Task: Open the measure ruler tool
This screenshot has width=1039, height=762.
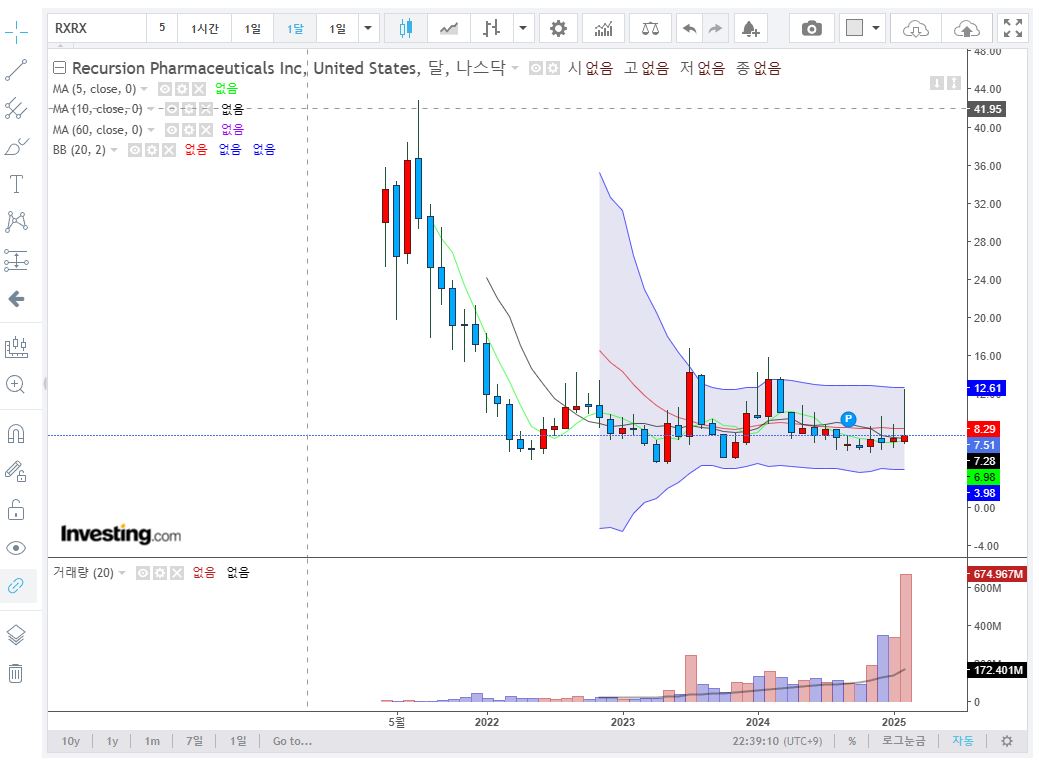Action: tap(16, 347)
